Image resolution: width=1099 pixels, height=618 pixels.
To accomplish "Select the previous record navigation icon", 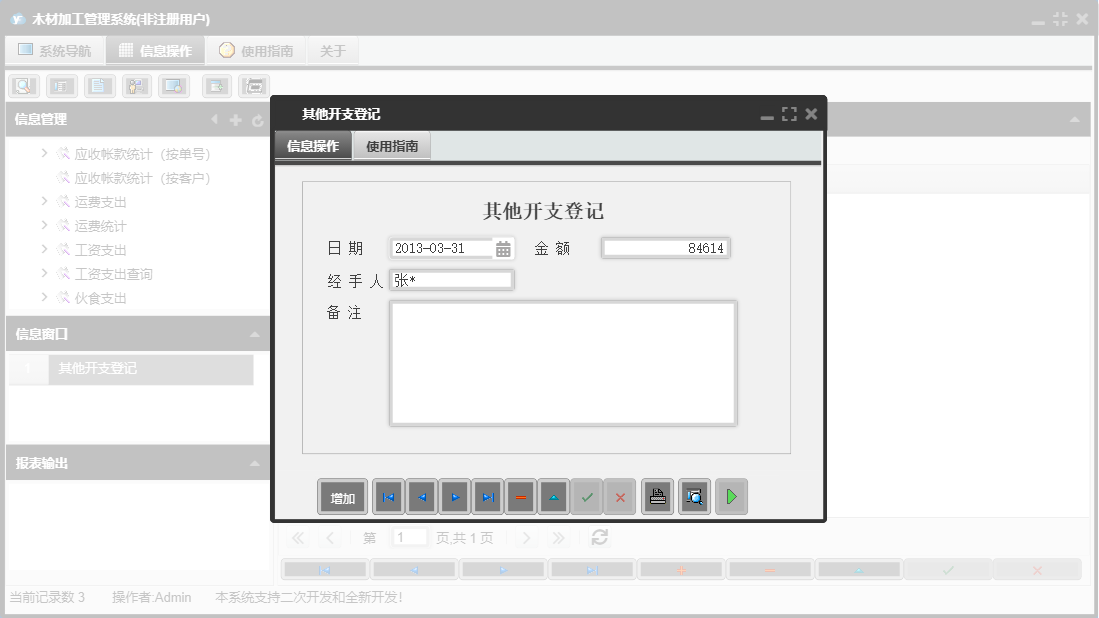I will click(x=421, y=496).
